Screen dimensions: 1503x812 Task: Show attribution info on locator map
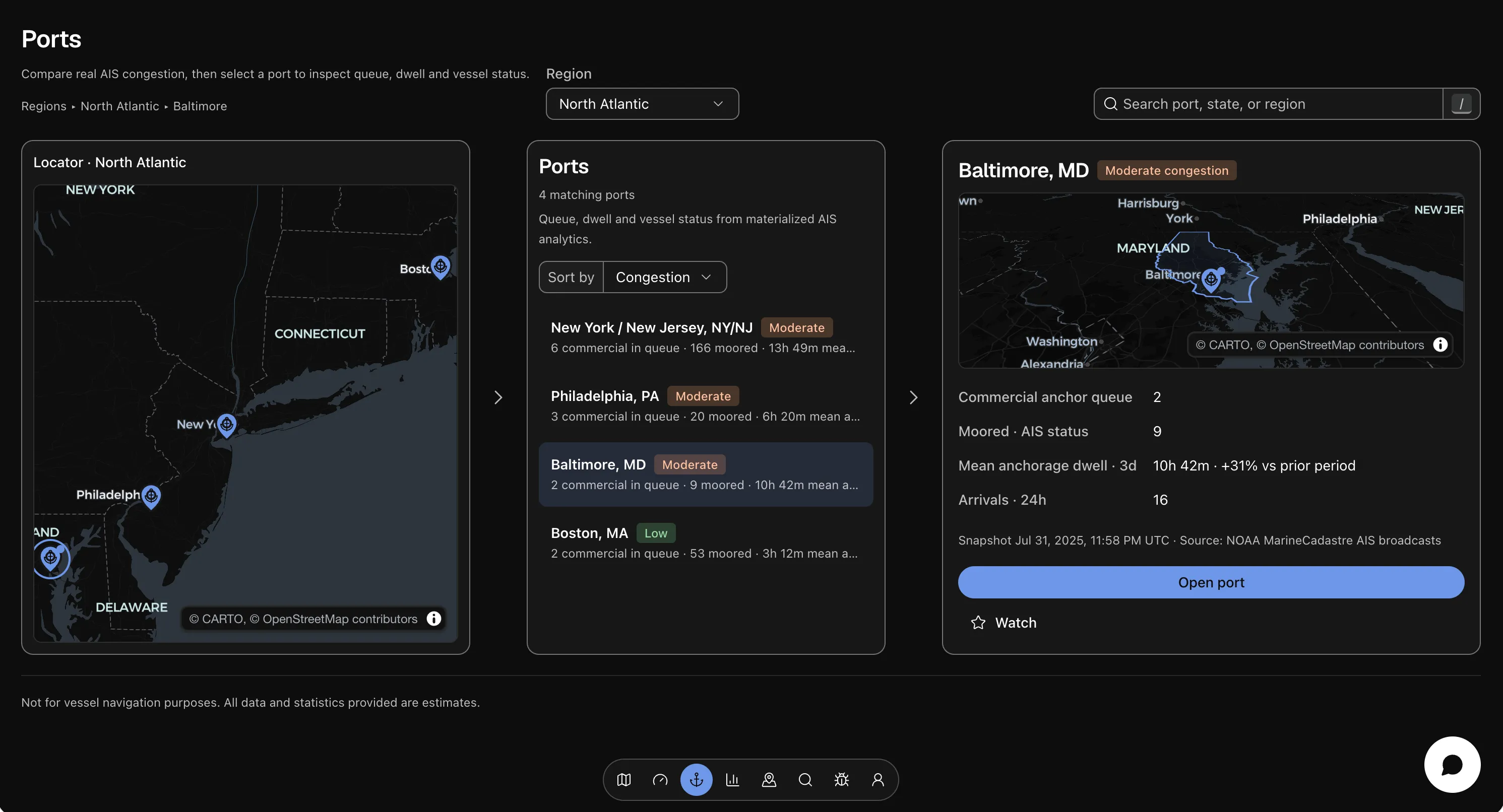coord(433,619)
